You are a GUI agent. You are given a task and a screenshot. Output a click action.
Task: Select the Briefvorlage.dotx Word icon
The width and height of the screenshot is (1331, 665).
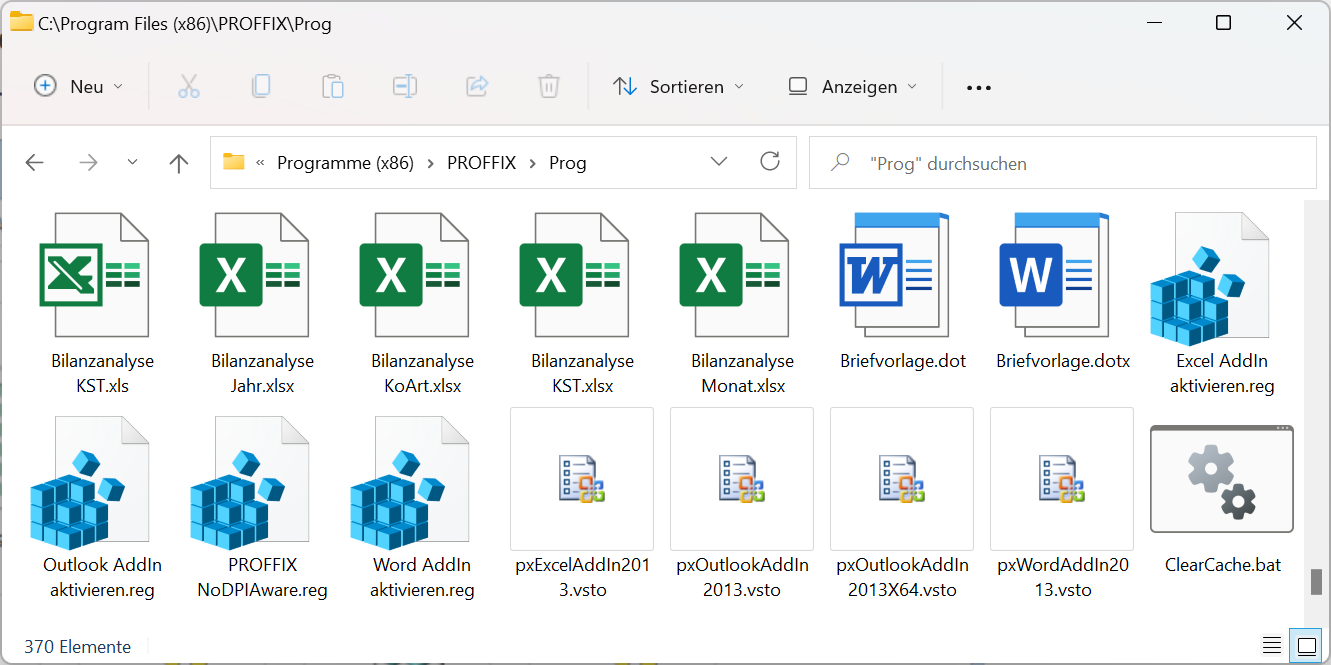(x=1054, y=274)
